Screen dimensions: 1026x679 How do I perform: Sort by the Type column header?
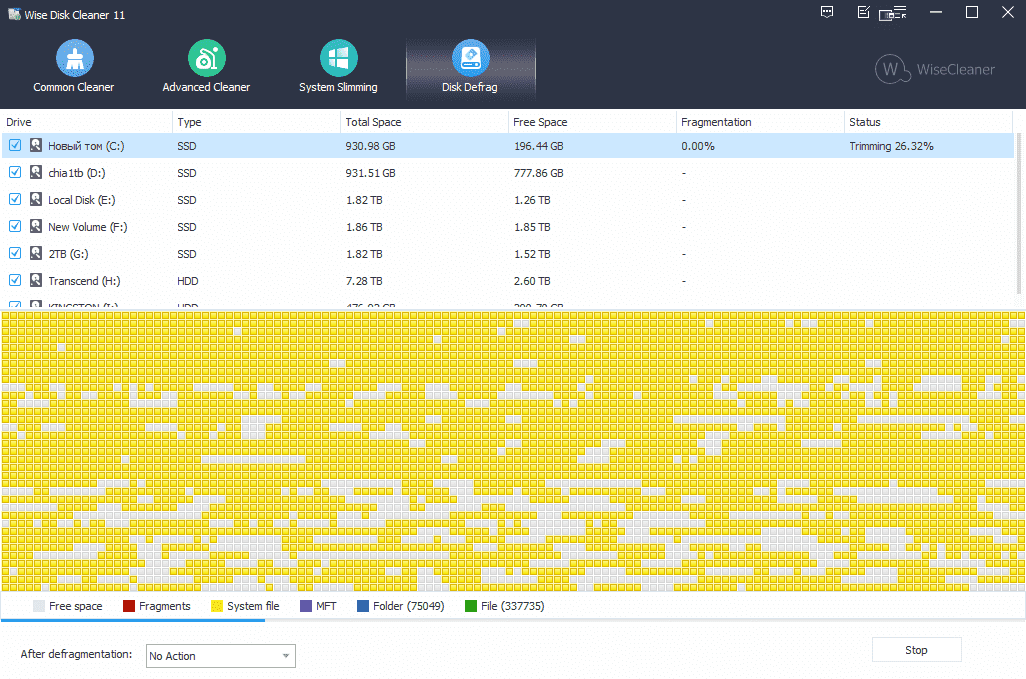(x=256, y=122)
